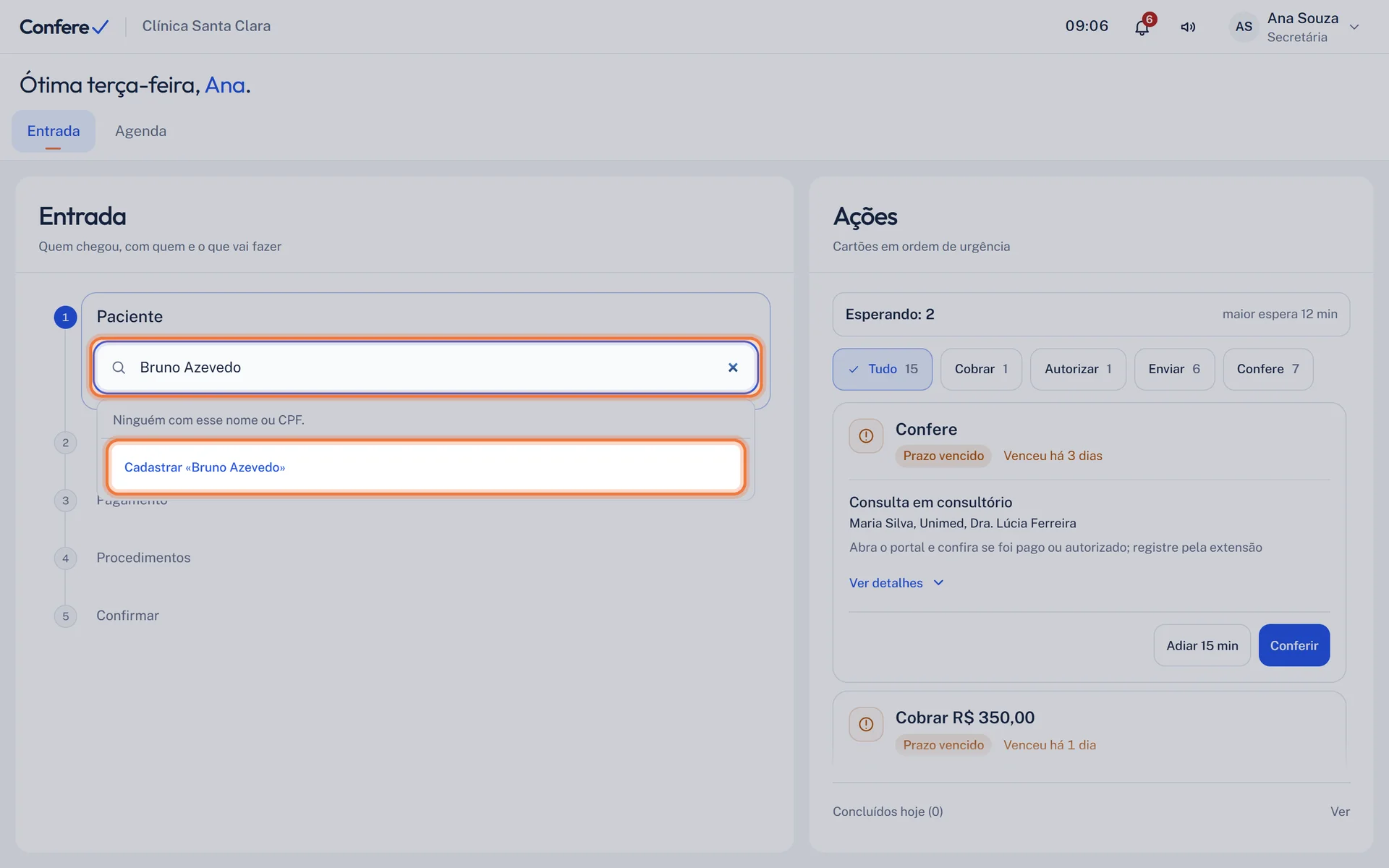This screenshot has height=868, width=1389.
Task: Open the Esperando: 2 waiting bar
Action: (x=1091, y=314)
